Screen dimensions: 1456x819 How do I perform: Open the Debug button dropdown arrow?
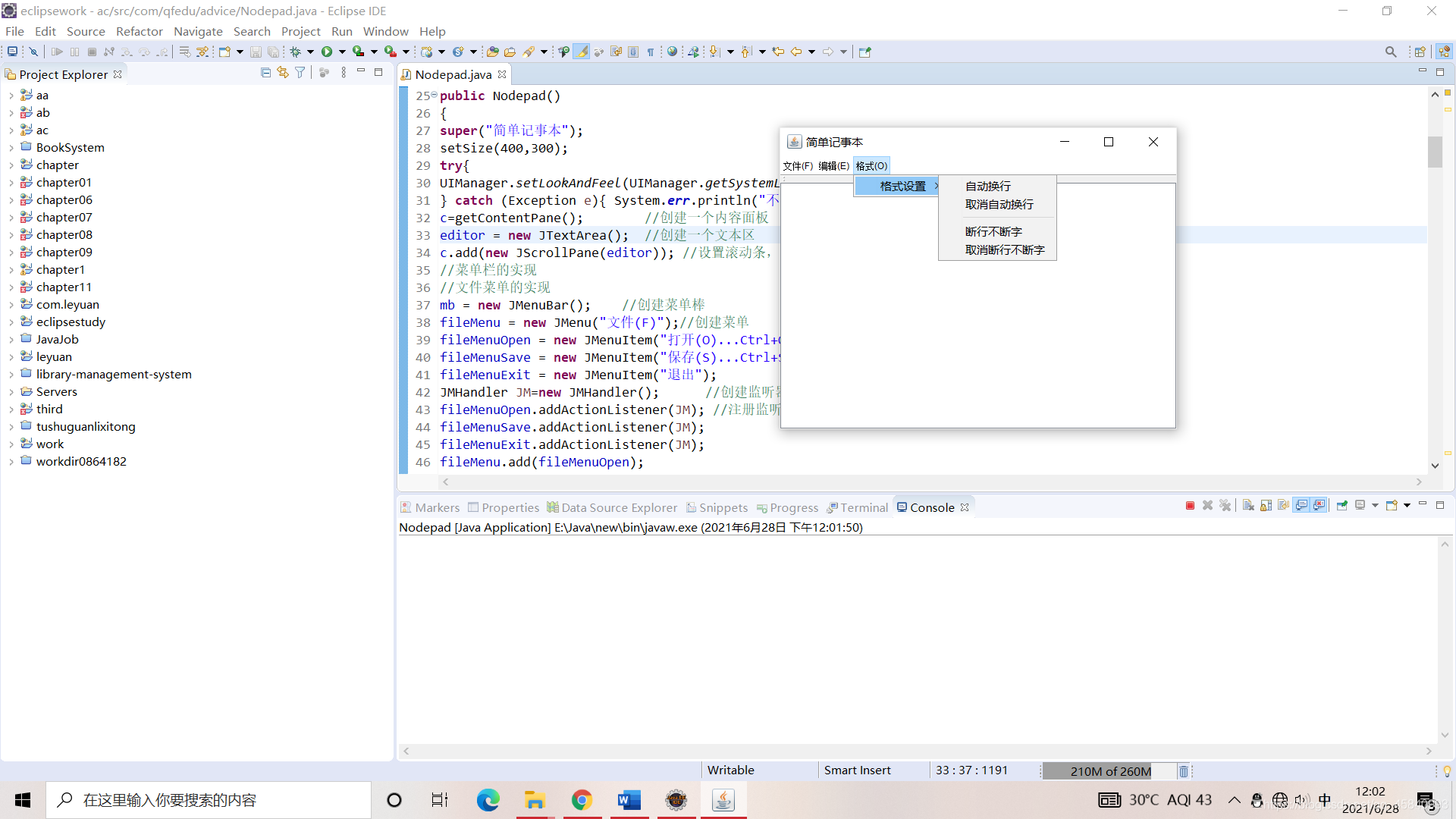click(310, 52)
